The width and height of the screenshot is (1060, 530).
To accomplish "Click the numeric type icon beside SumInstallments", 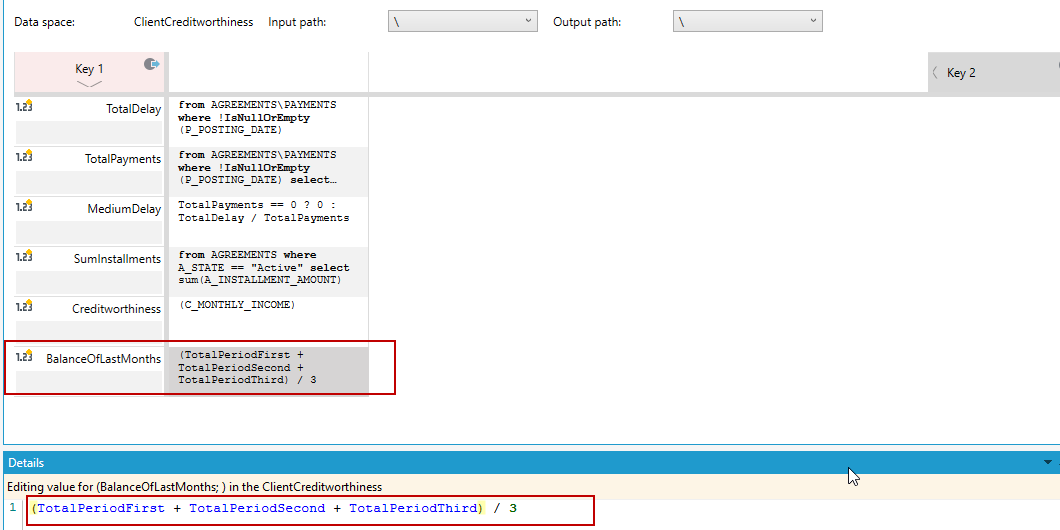I will pos(24,256).
